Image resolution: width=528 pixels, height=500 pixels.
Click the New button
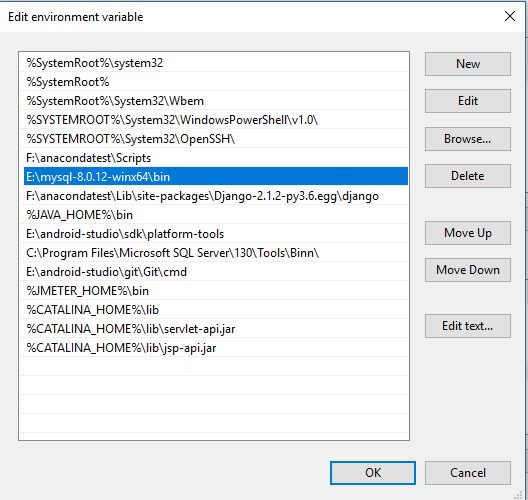click(468, 64)
